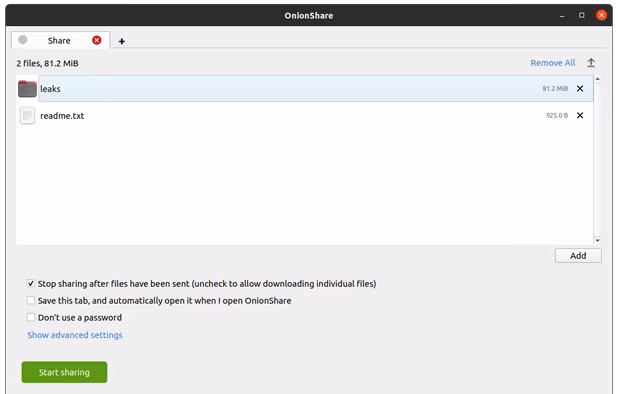Remove readme.txt with its X icon

580,115
